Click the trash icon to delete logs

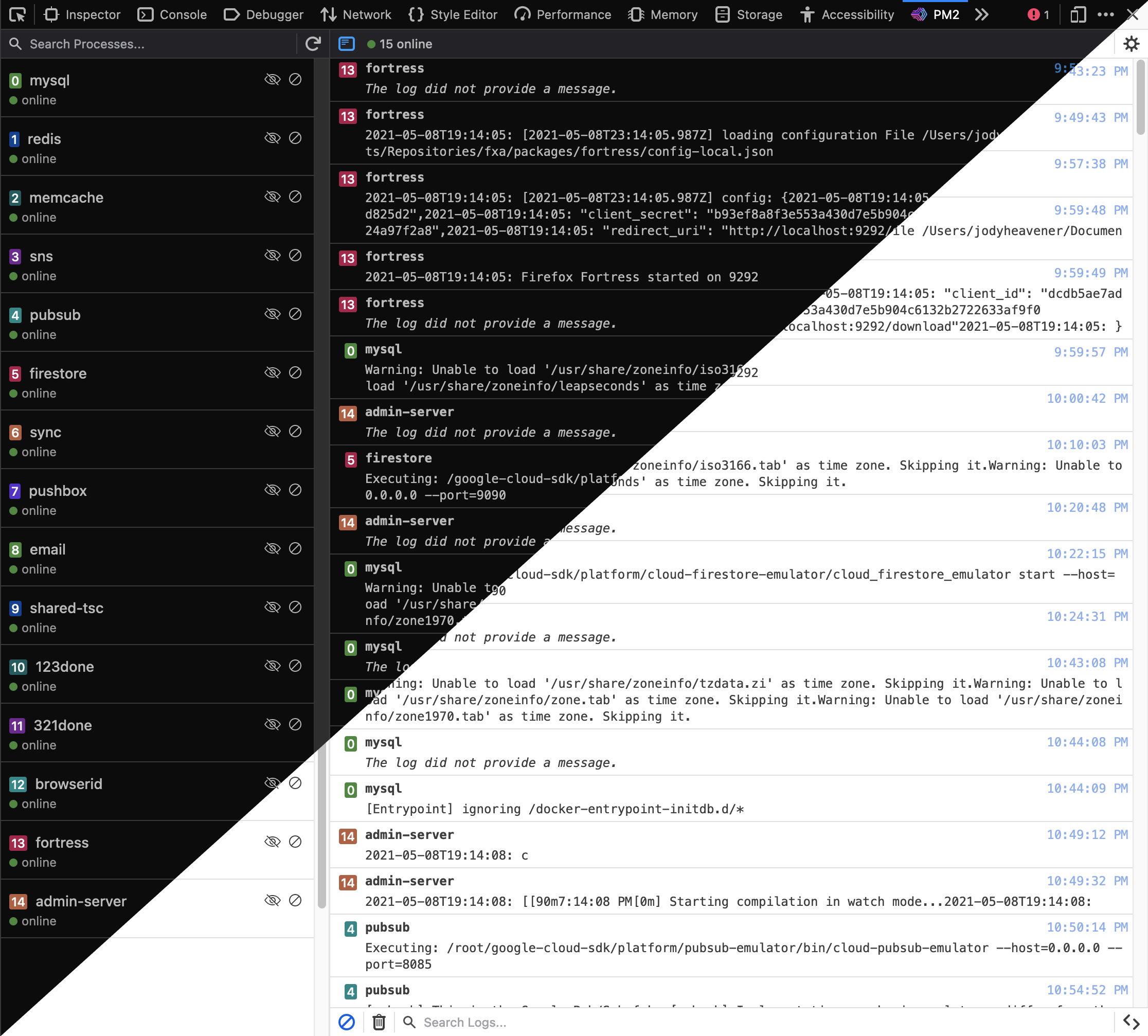[379, 1022]
